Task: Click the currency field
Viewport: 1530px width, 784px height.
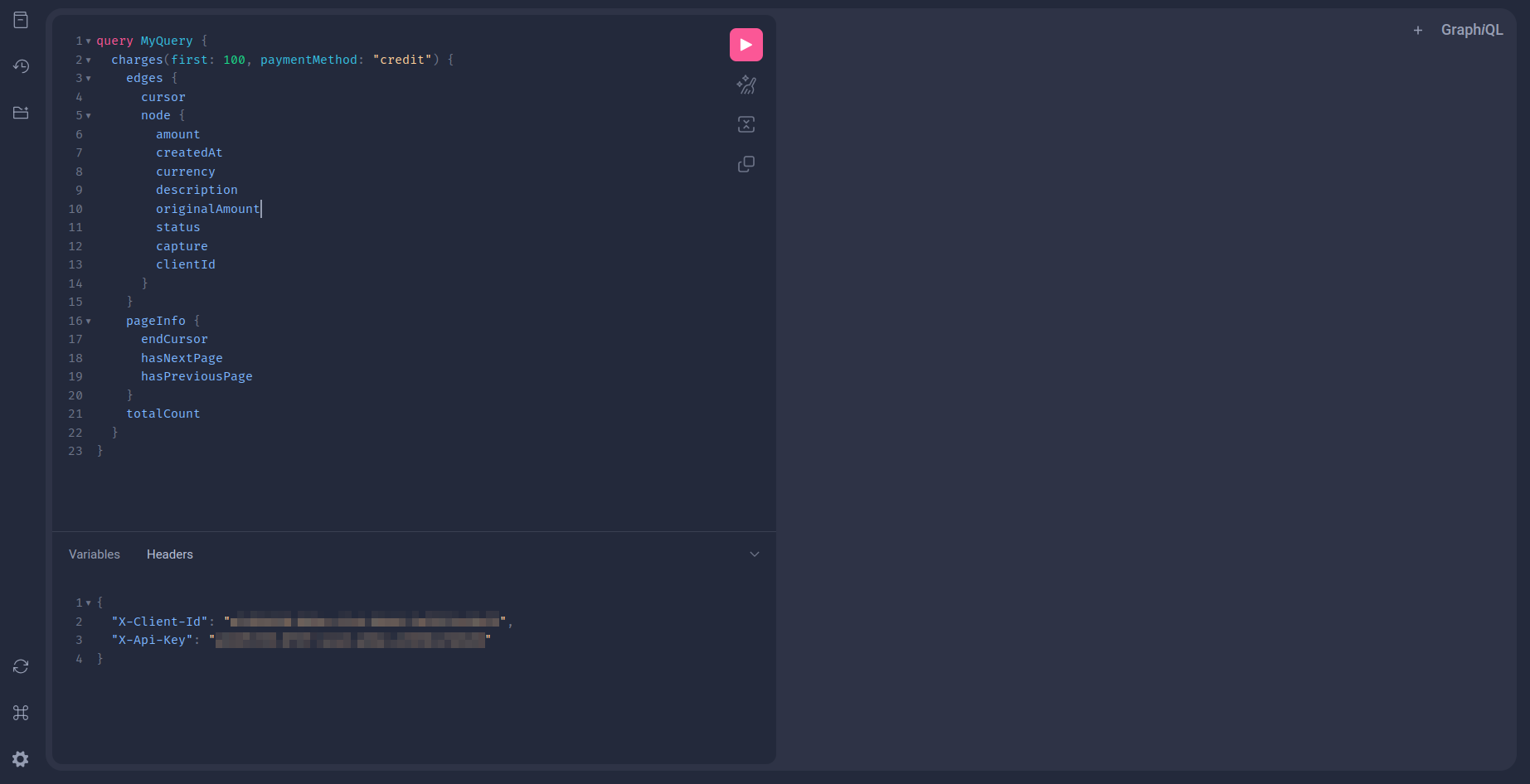Action: click(x=186, y=172)
